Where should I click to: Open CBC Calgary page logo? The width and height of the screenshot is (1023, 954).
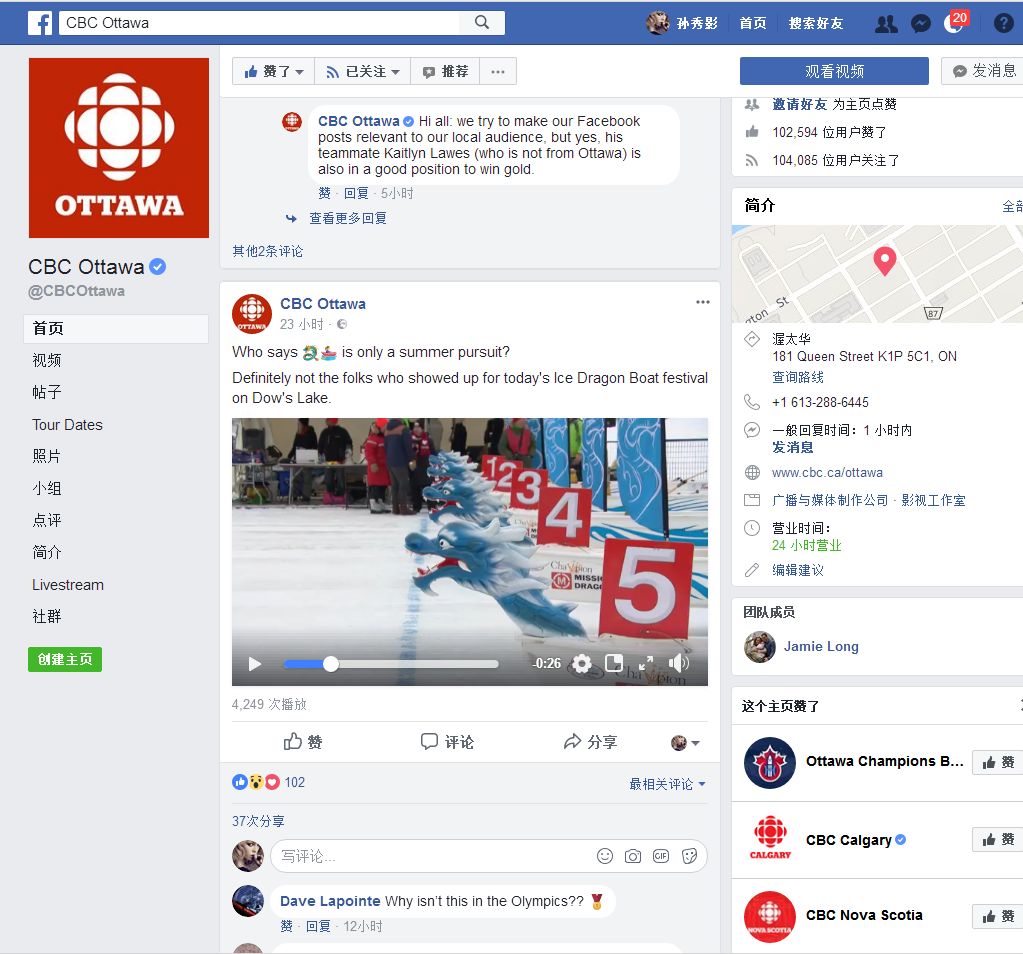(770, 839)
